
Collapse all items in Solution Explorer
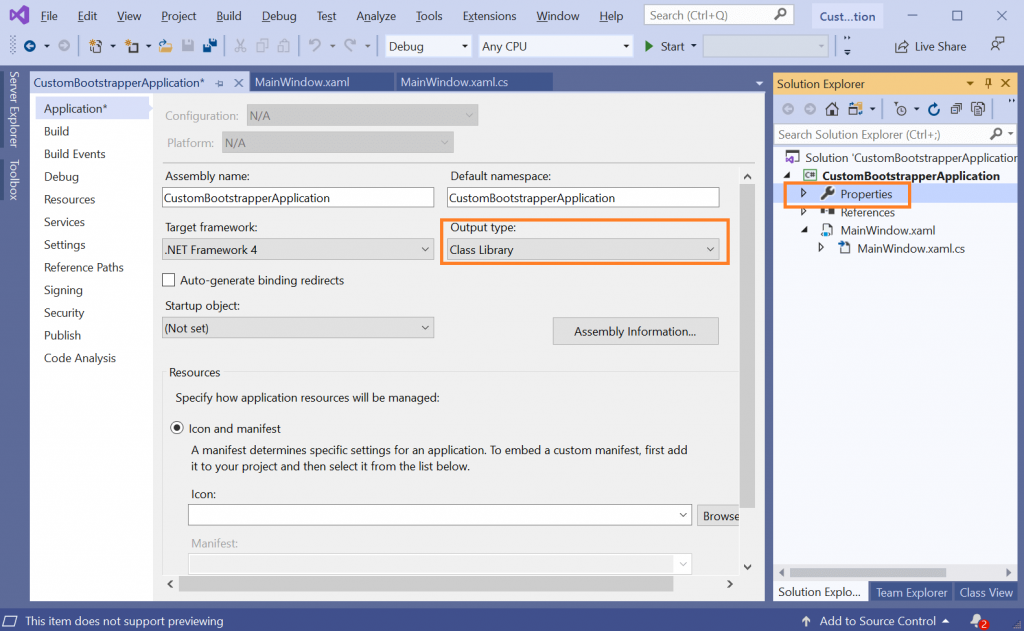[958, 109]
